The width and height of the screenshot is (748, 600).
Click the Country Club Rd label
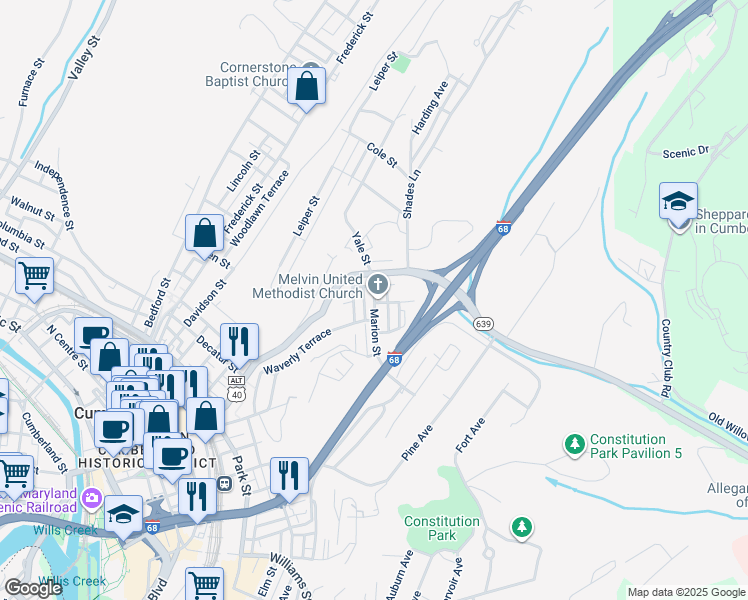[665, 358]
